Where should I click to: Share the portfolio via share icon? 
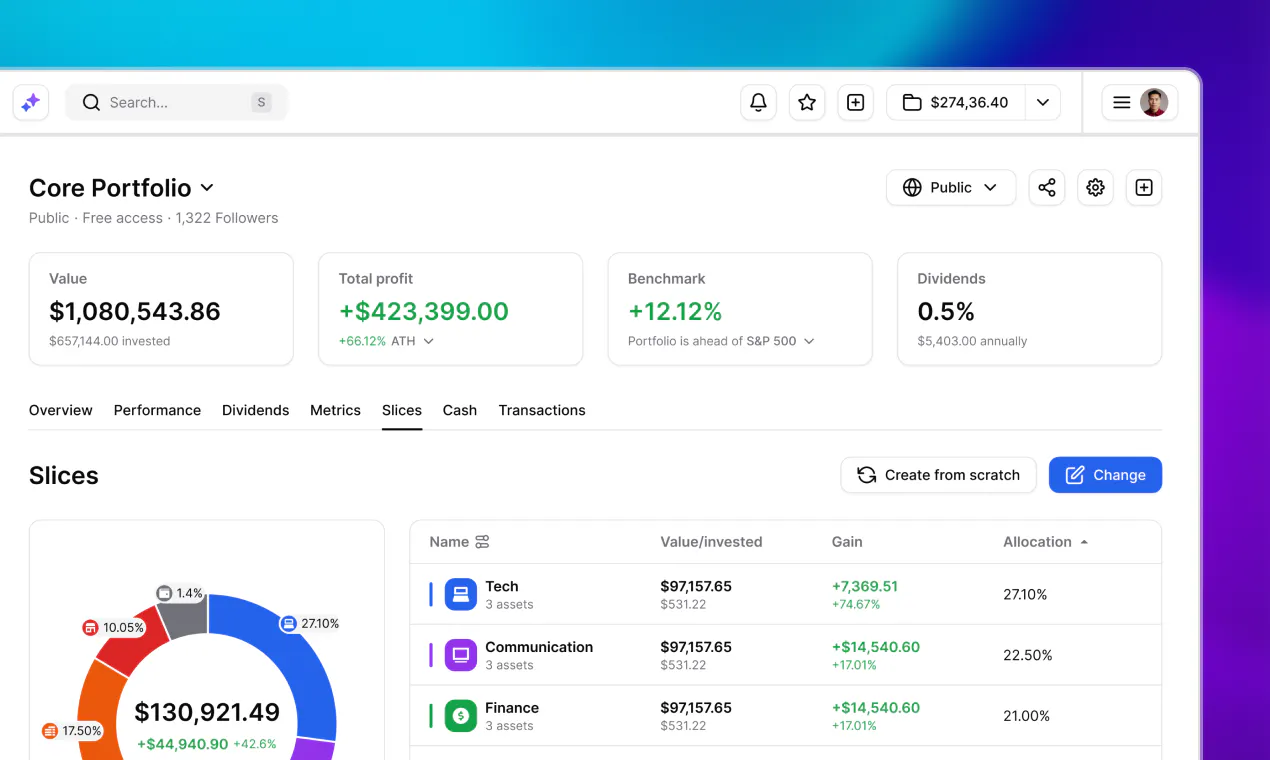coord(1046,187)
